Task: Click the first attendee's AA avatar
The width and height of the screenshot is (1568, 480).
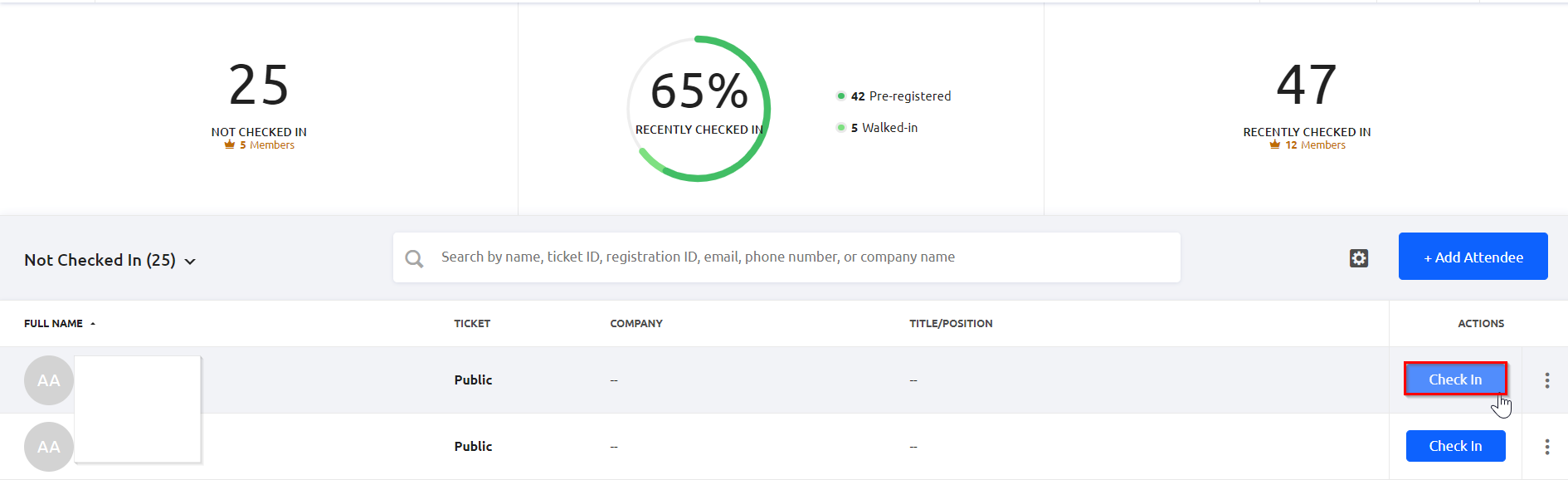Action: [49, 380]
